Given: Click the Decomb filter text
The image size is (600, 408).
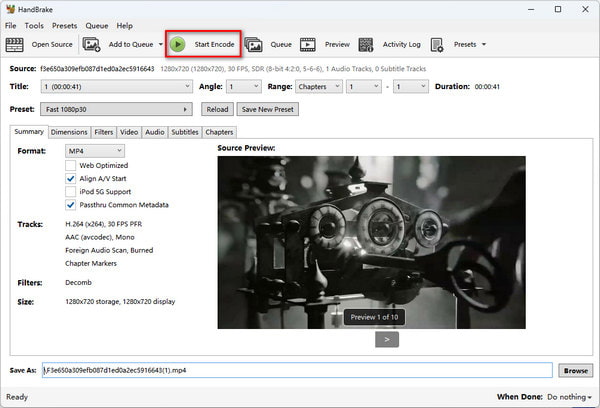Looking at the screenshot, I should (78, 282).
